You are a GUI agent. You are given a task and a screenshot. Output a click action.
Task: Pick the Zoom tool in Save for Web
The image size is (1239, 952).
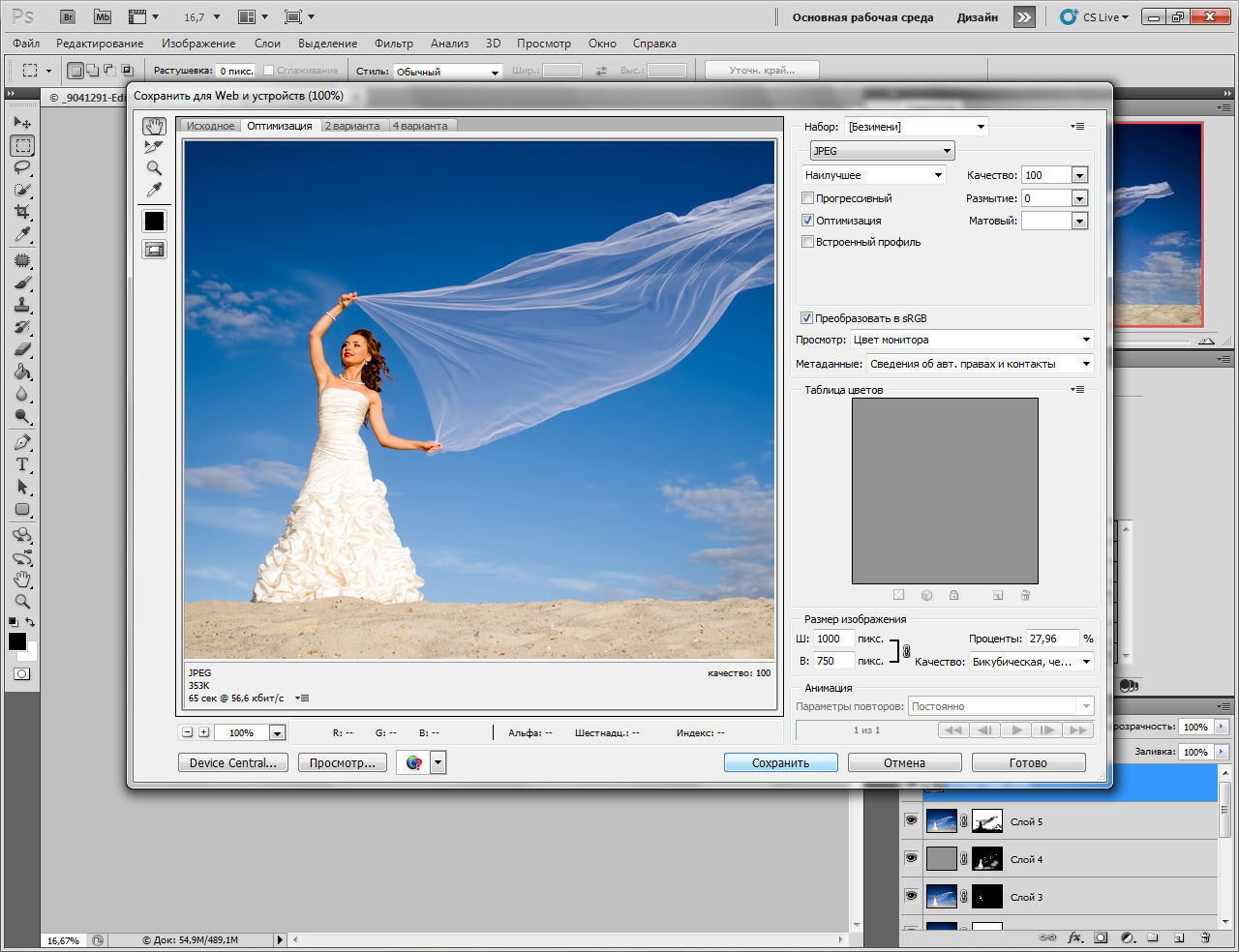pos(154,168)
